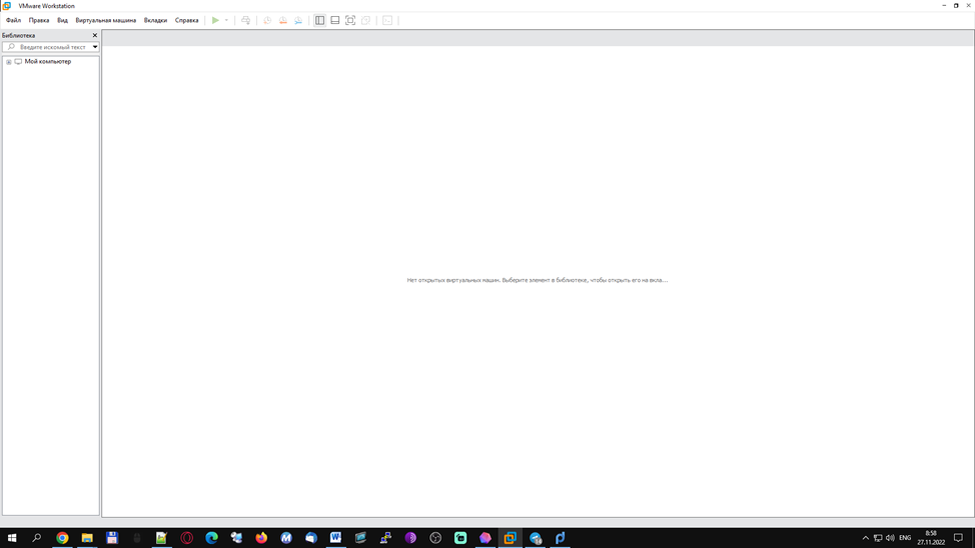The width and height of the screenshot is (975, 548).
Task: Enter full screen mode icon
Action: [x=351, y=21]
